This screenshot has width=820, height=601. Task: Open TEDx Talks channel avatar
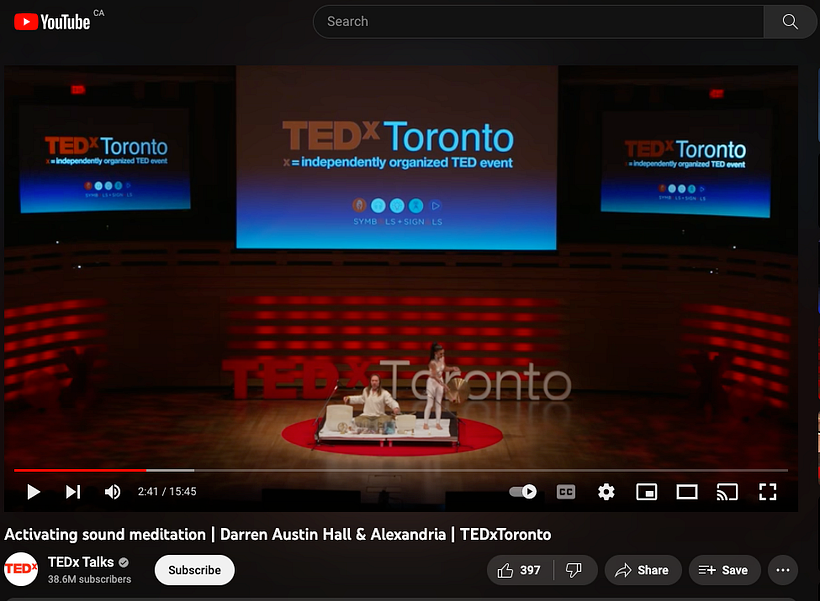21,569
